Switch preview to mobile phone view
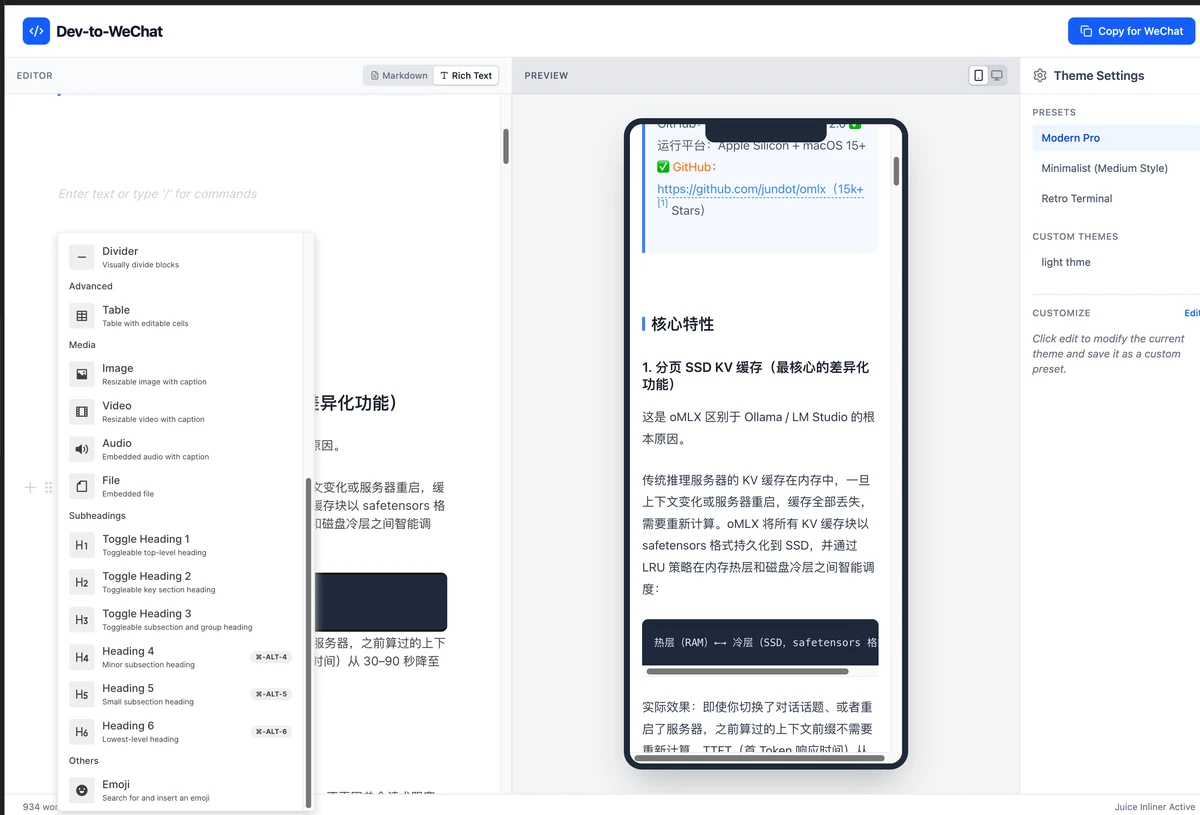The height and width of the screenshot is (815, 1200). [979, 75]
